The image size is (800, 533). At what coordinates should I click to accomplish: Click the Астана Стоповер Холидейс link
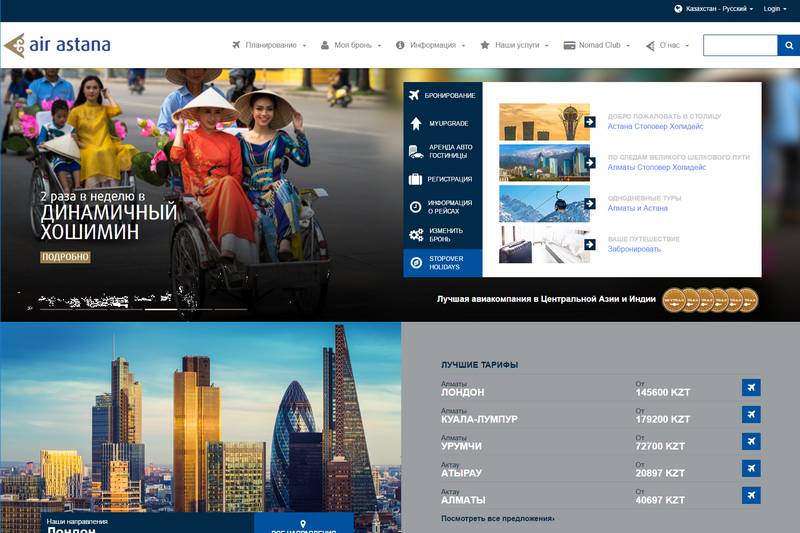pyautogui.click(x=656, y=127)
